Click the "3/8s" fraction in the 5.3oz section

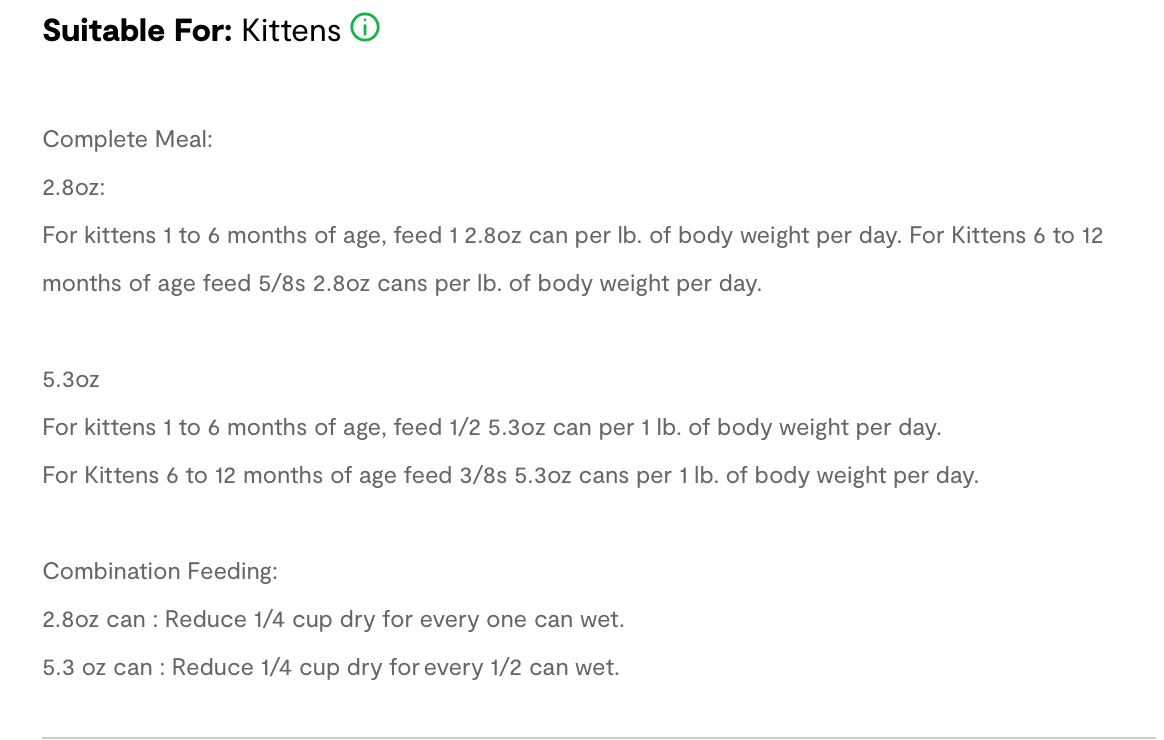[x=483, y=475]
